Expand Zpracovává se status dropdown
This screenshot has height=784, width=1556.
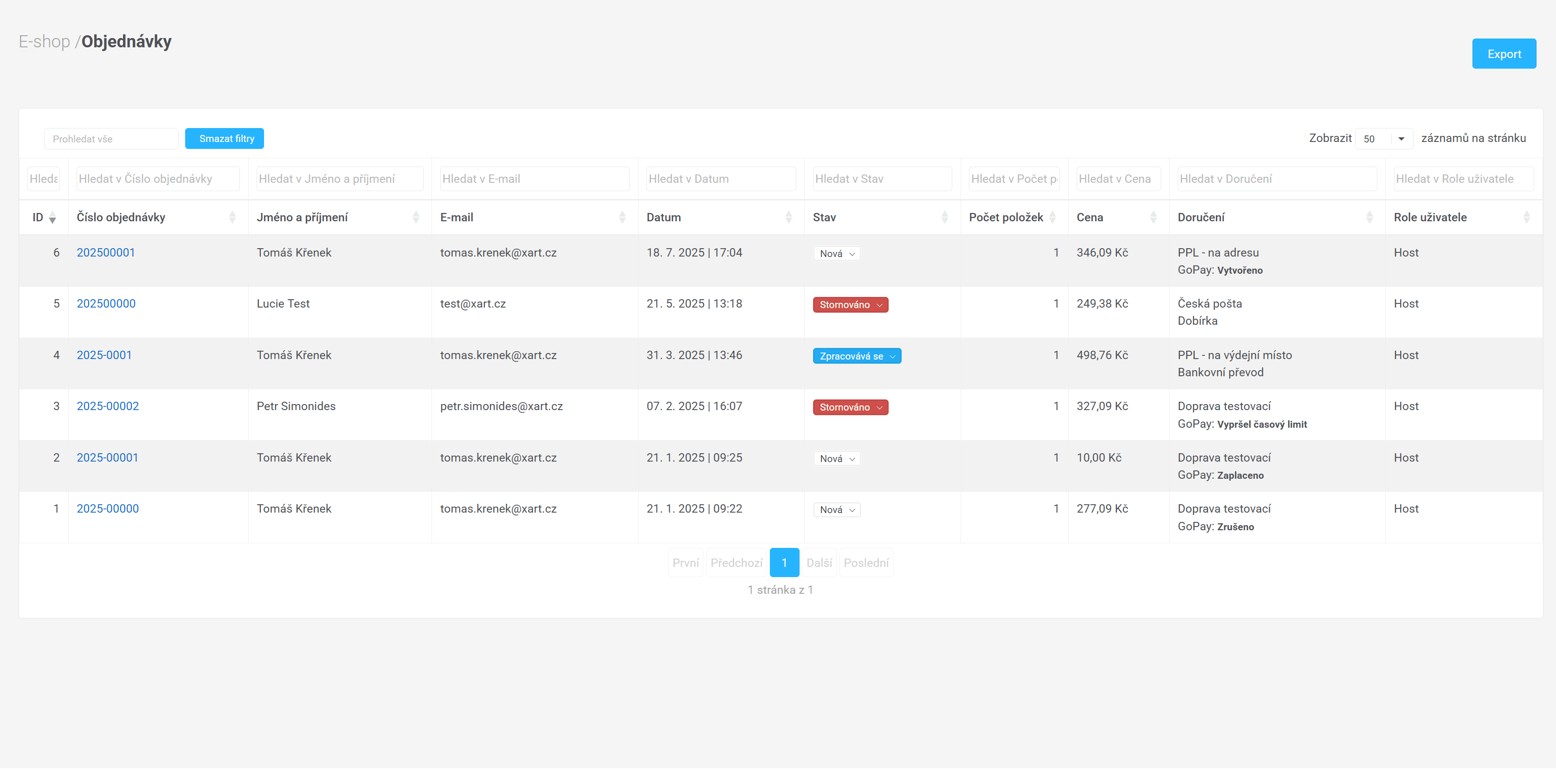pos(857,356)
